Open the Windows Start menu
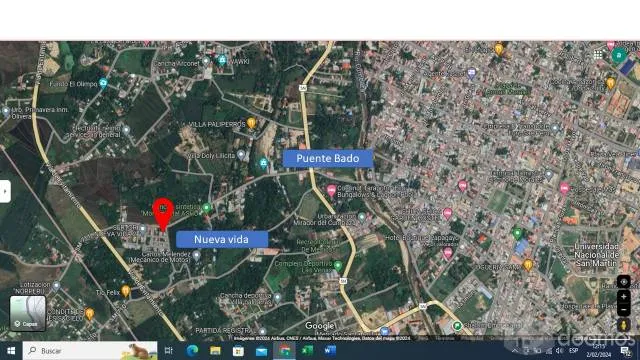This screenshot has height=360, width=640. pos(11,351)
